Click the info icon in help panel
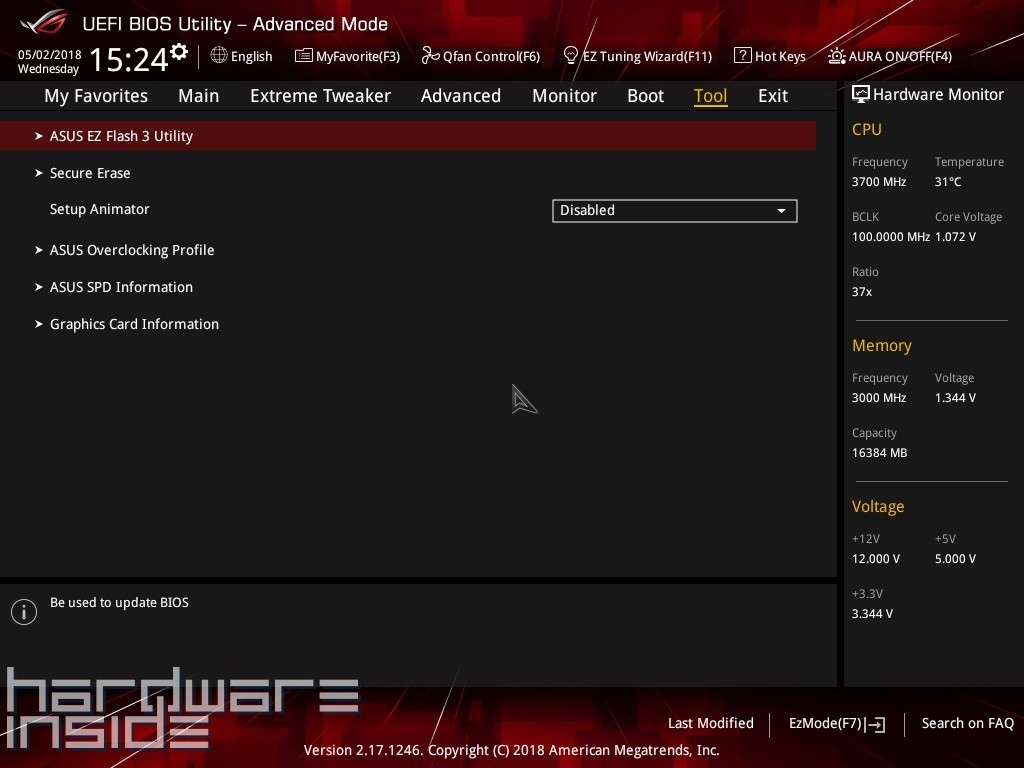1024x768 pixels. tap(23, 612)
